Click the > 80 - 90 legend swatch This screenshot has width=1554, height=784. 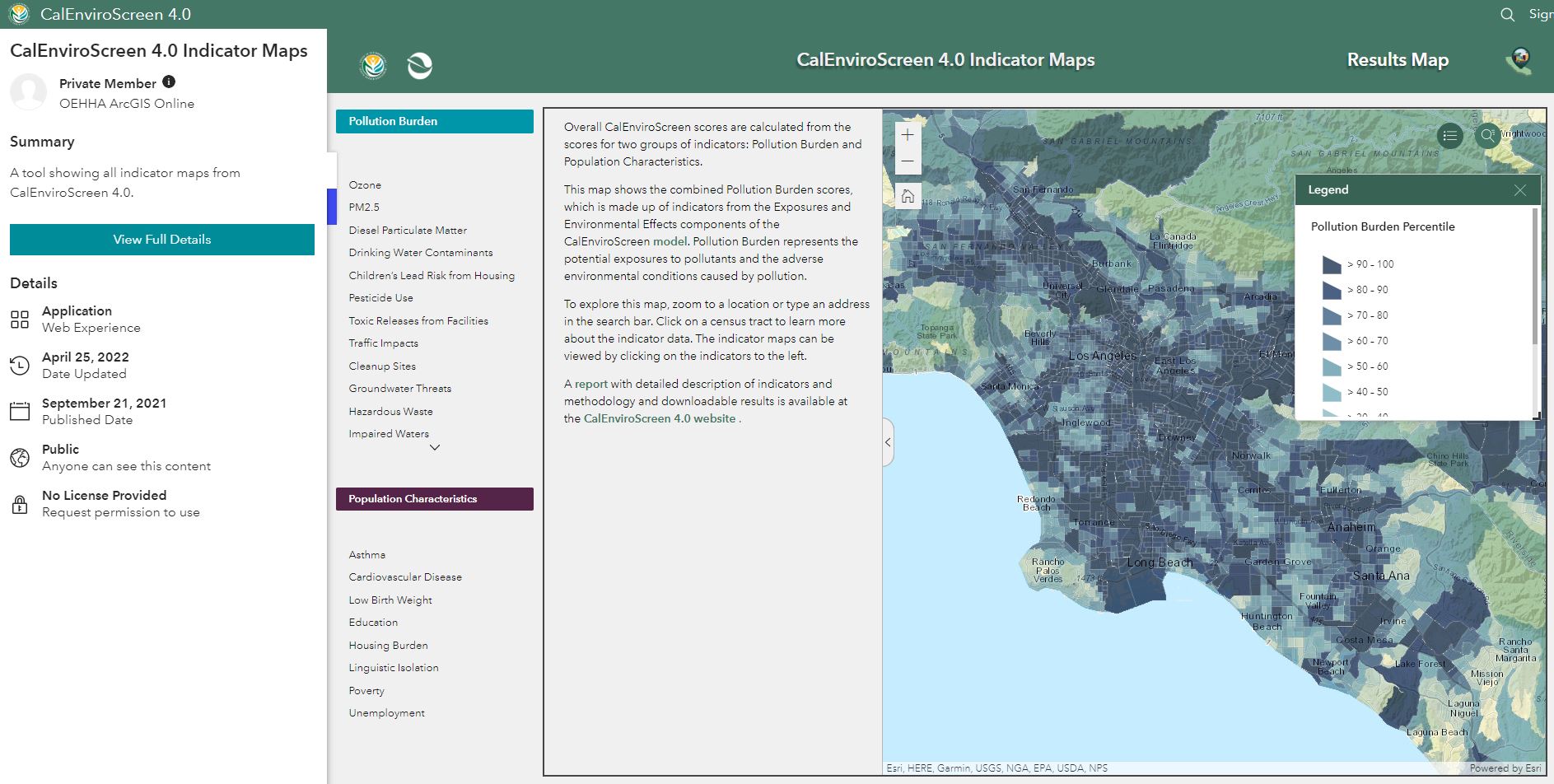point(1332,290)
